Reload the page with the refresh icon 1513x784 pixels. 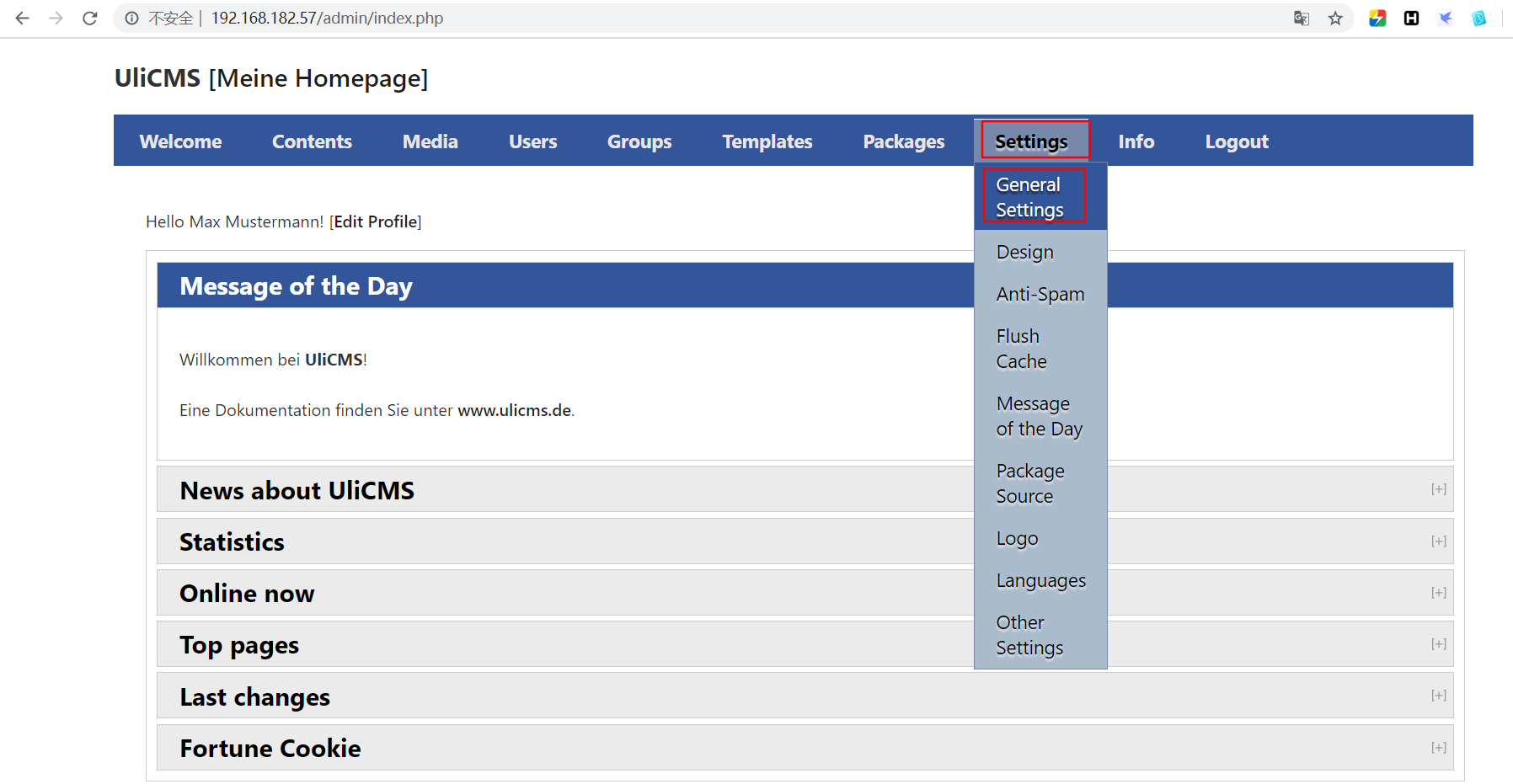pos(90,18)
